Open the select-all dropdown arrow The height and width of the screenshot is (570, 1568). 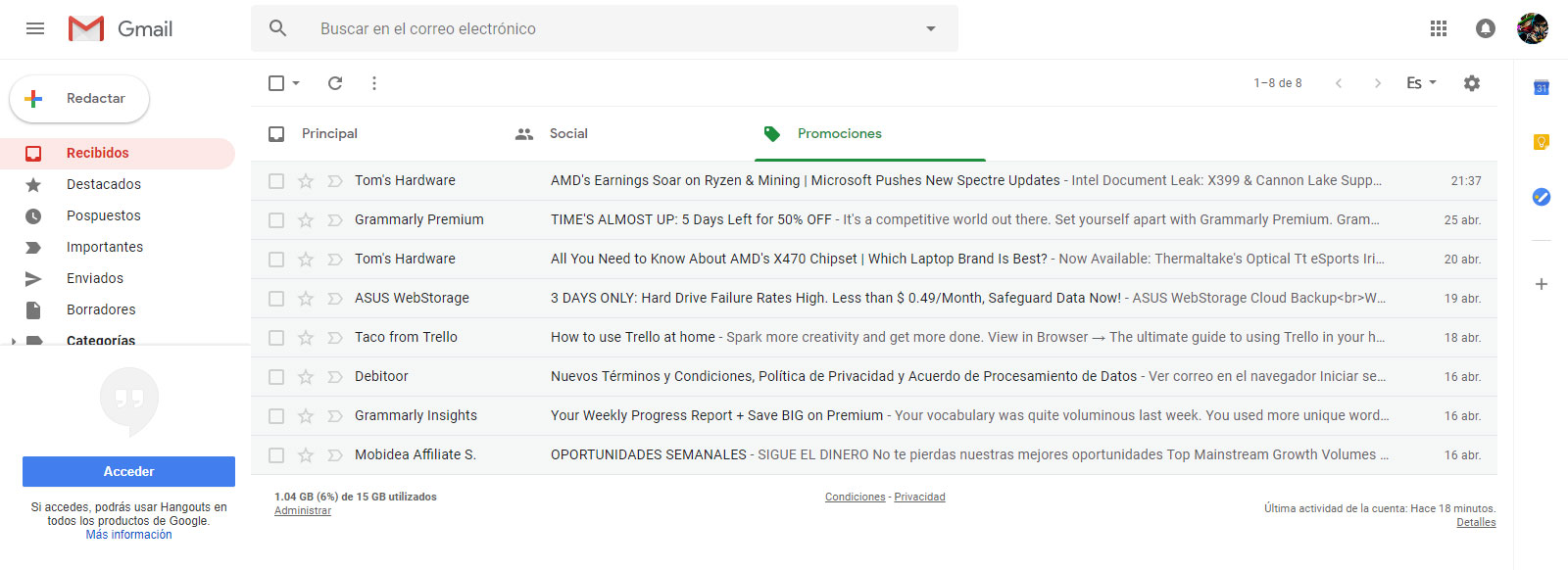(x=296, y=83)
